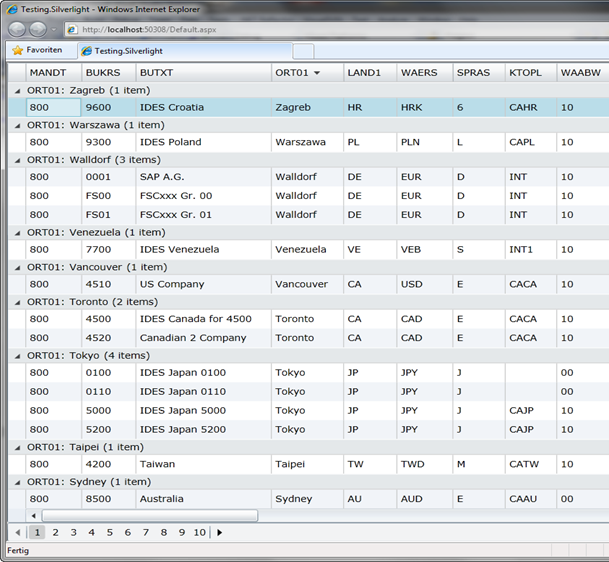Click the sort arrow on ORT01 column
This screenshot has width=609, height=562.
[x=317, y=73]
